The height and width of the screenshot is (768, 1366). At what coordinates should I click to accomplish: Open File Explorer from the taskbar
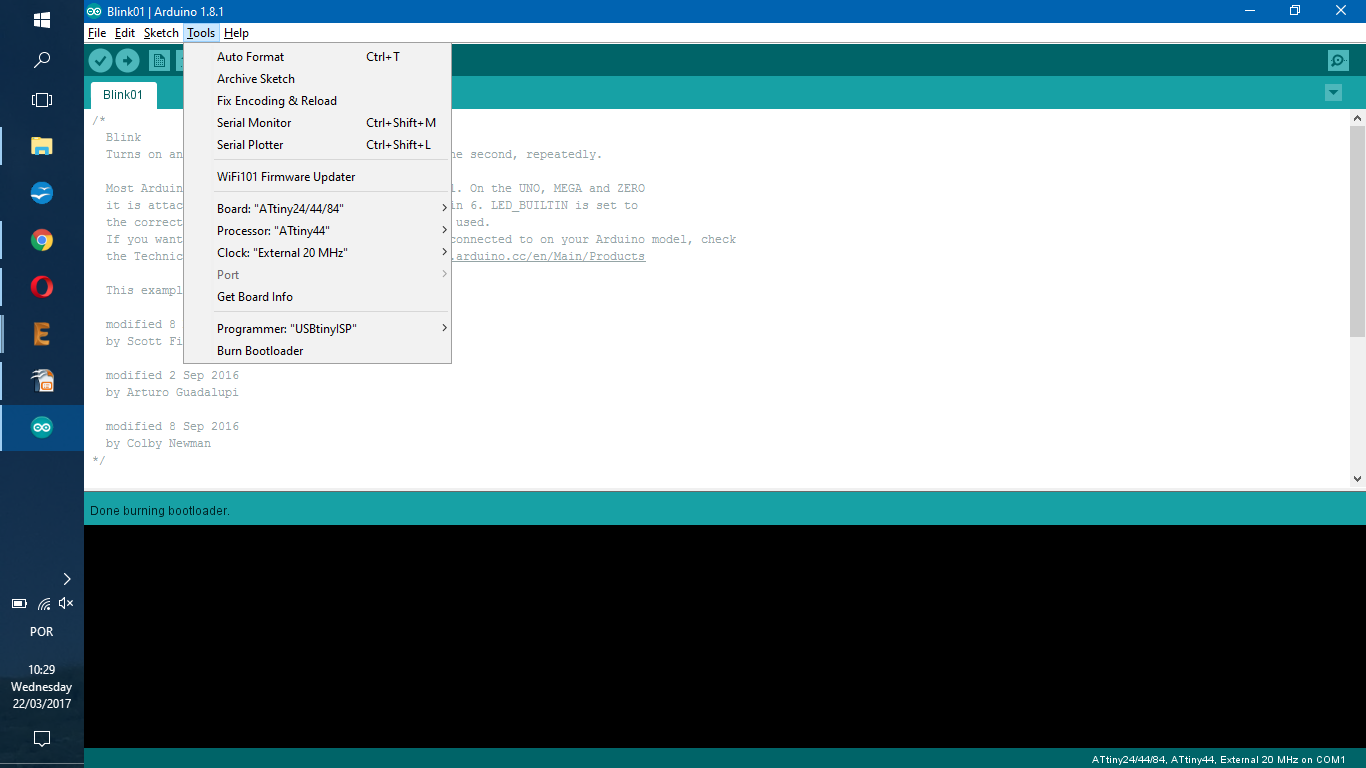click(x=42, y=146)
